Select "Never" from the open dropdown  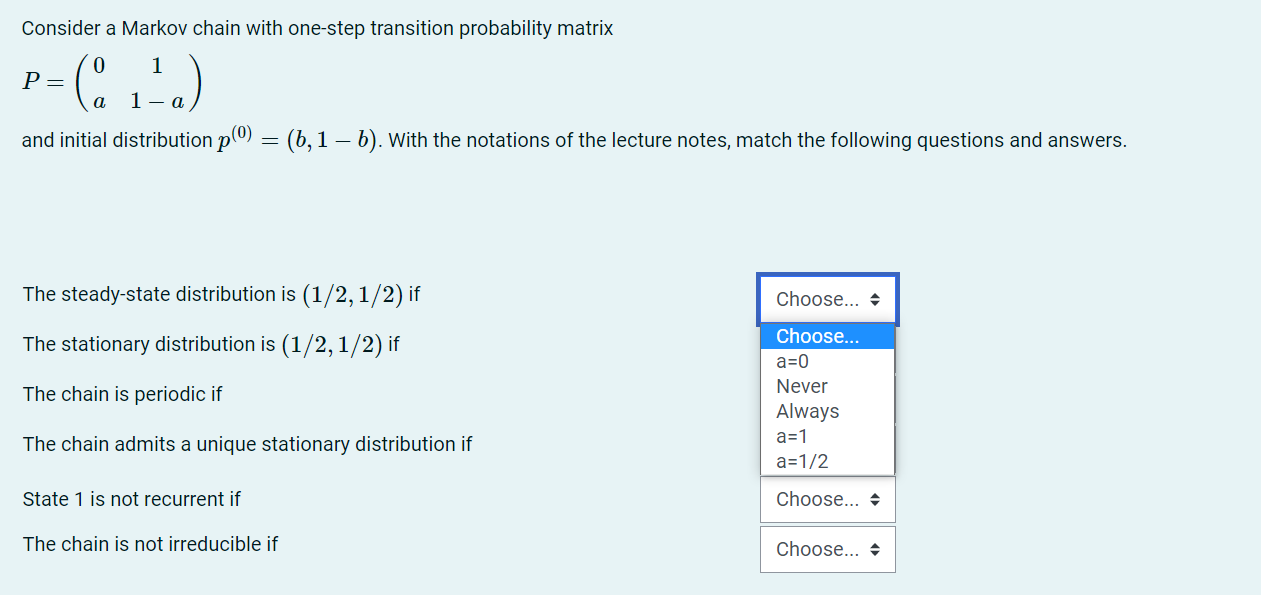tap(801, 386)
